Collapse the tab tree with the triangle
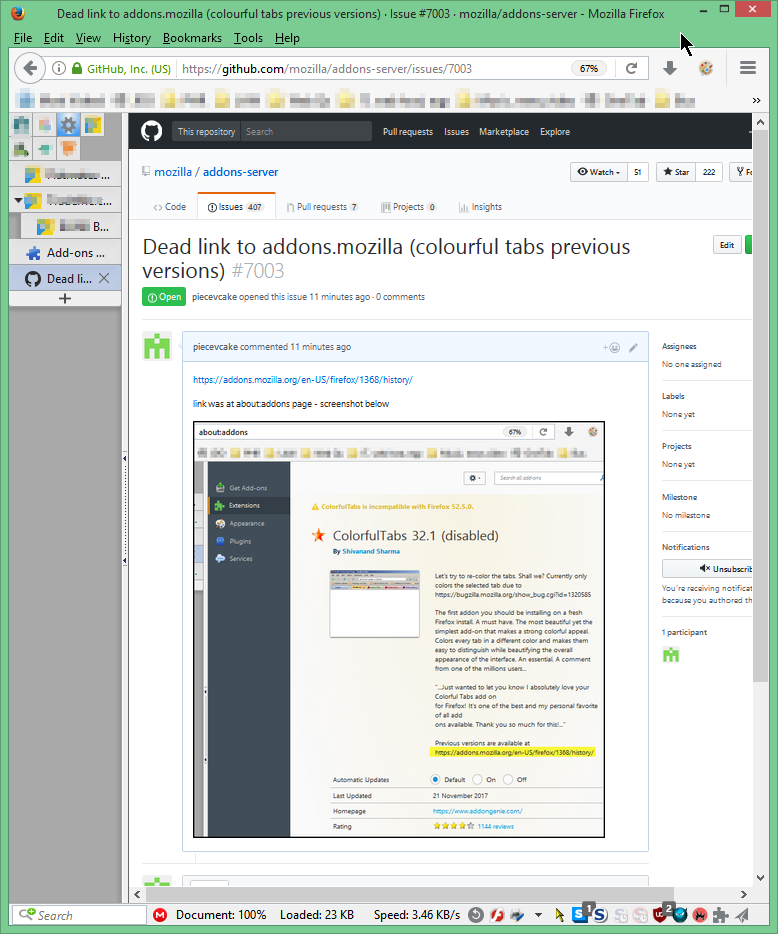The width and height of the screenshot is (778, 934). pyautogui.click(x=18, y=200)
